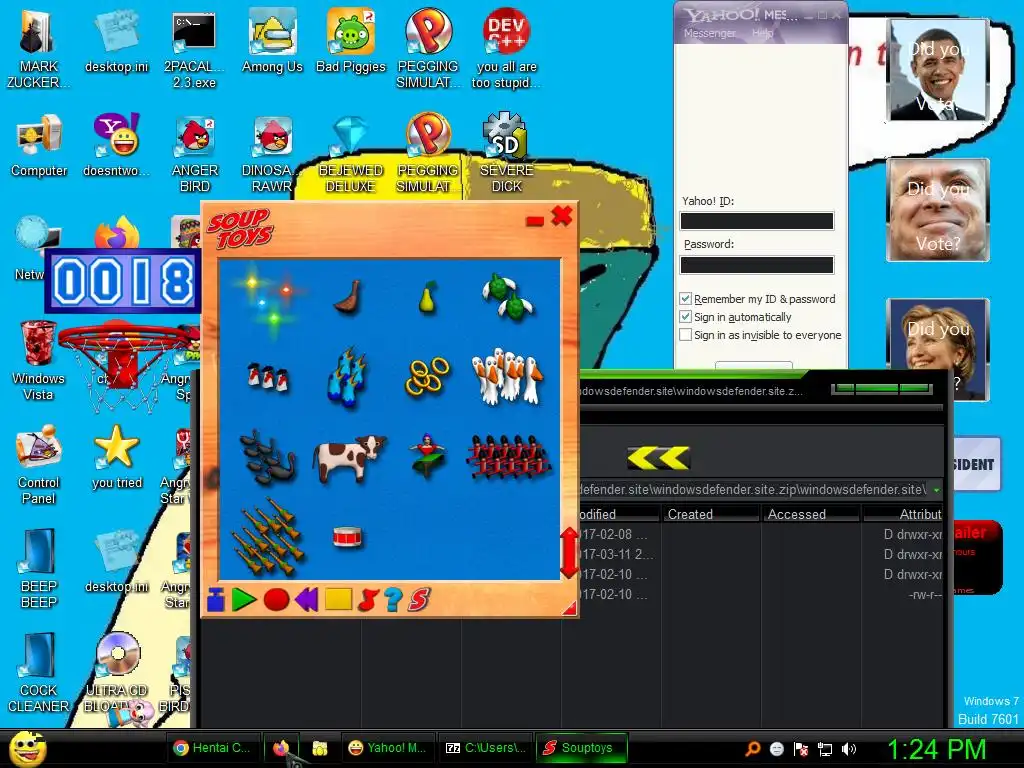Click the red scroll arrows in Souptoys toybox
The width and height of the screenshot is (1024, 768).
pos(569,552)
